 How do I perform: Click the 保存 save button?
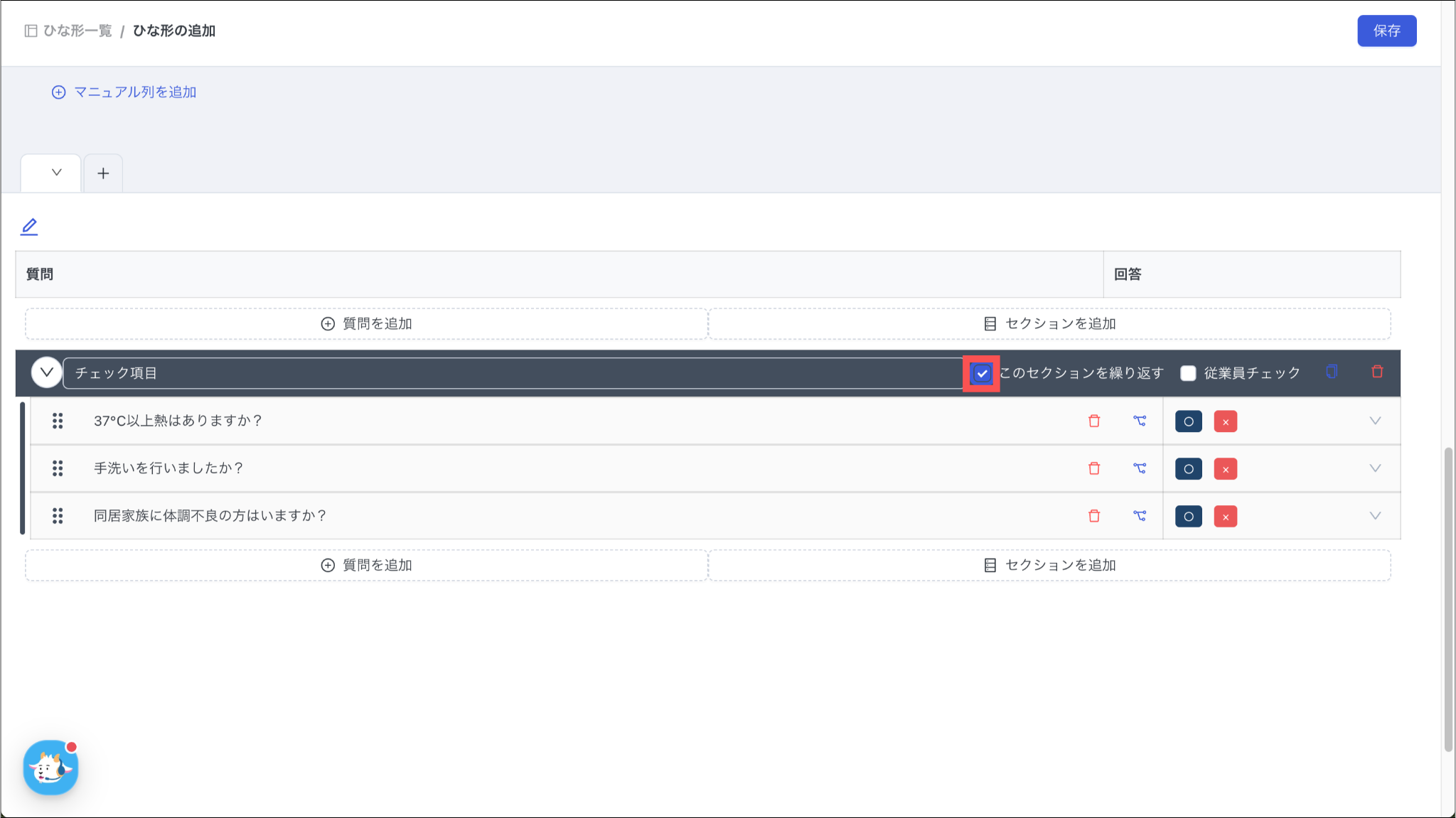coord(1386,31)
